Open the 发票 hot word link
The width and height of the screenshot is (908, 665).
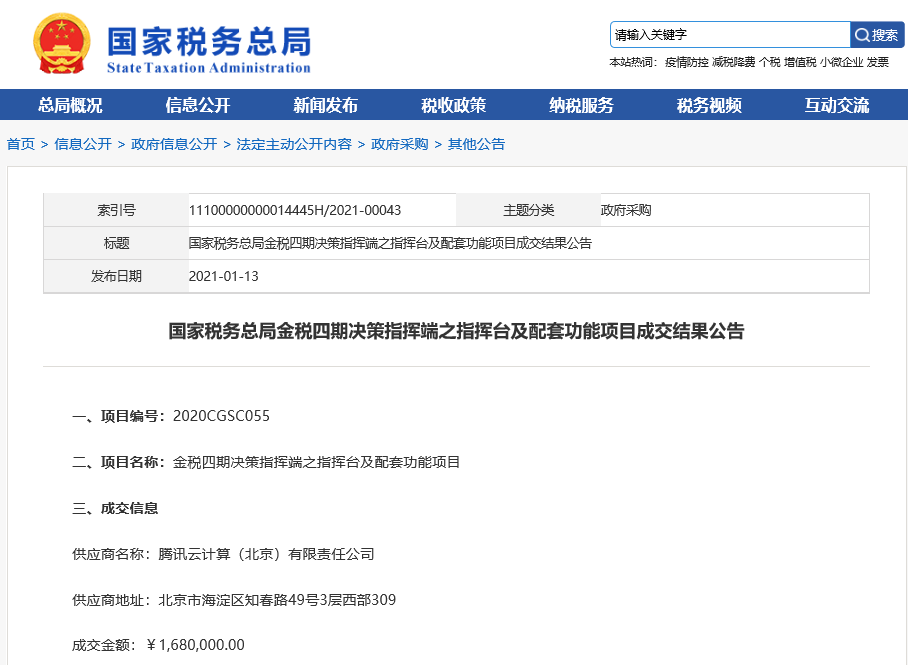tap(878, 62)
